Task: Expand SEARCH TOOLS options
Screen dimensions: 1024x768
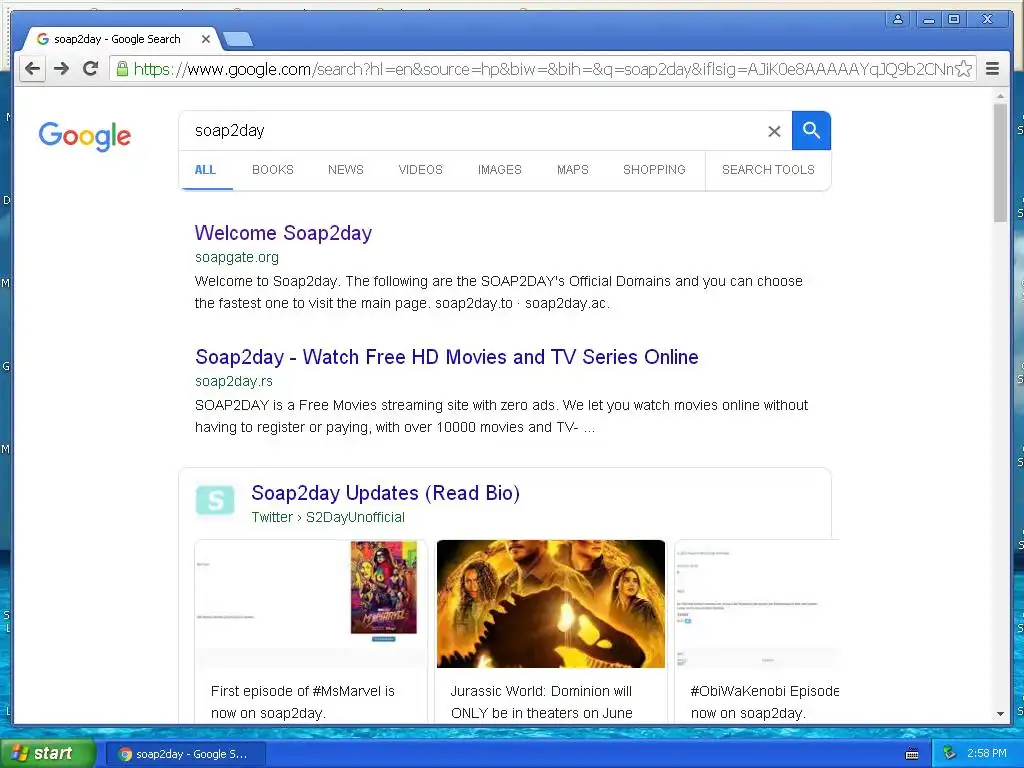Action: click(x=768, y=170)
